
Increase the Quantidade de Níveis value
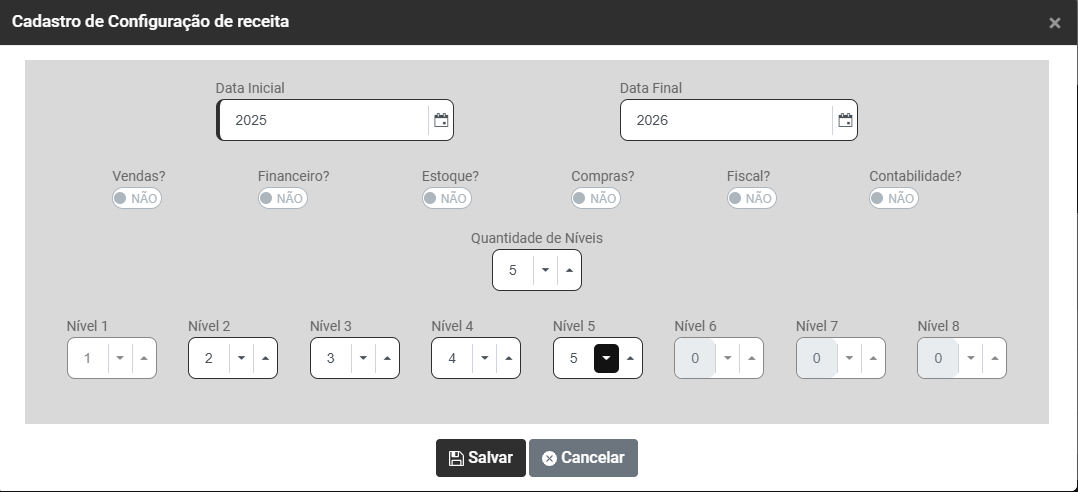[x=569, y=270]
